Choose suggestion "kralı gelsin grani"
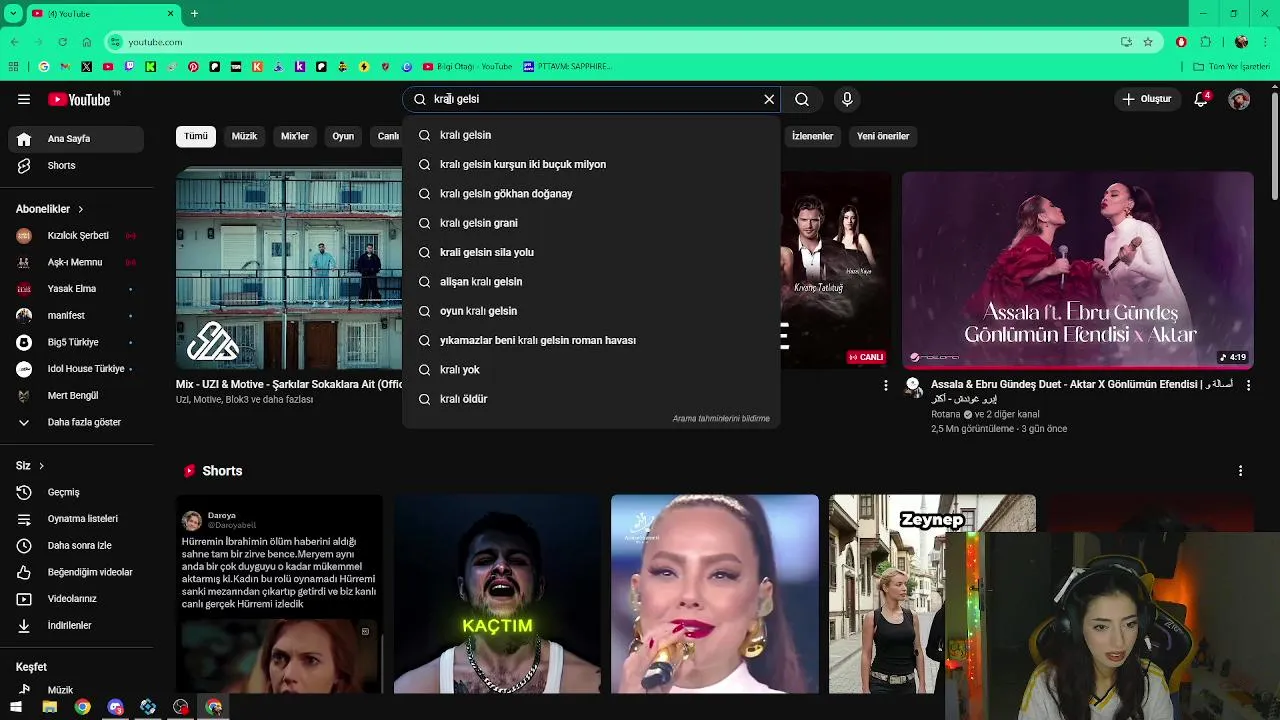This screenshot has height=720, width=1280. (x=591, y=223)
